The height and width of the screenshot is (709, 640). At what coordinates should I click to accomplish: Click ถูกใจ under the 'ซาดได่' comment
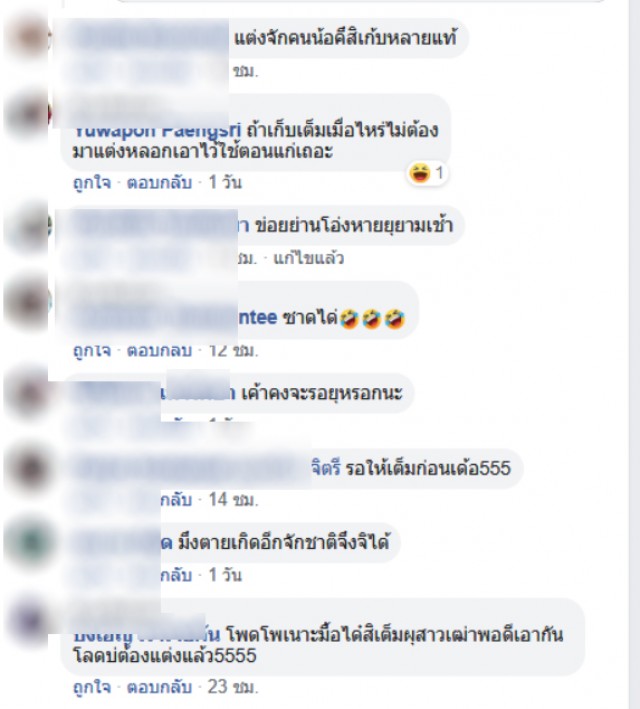point(92,350)
